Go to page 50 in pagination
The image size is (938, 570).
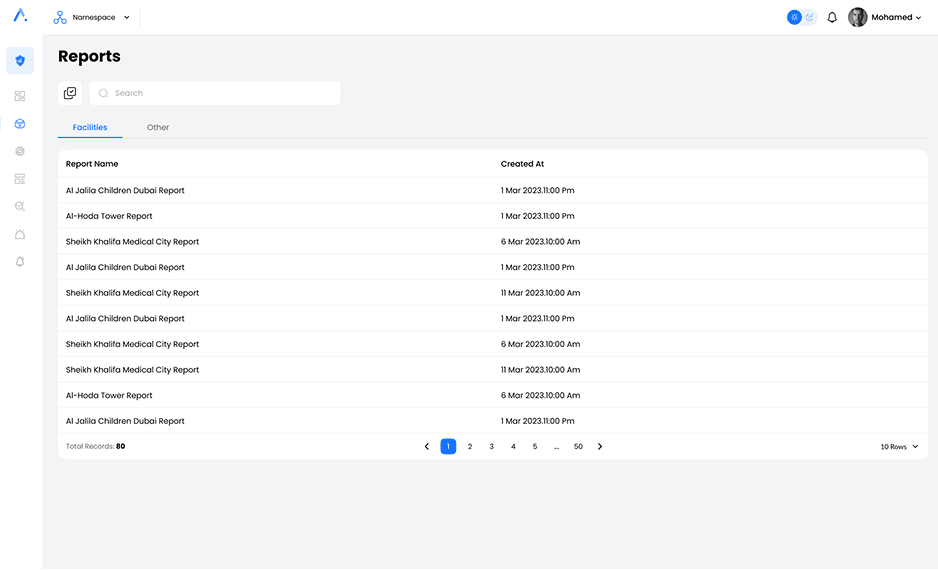[x=578, y=447]
